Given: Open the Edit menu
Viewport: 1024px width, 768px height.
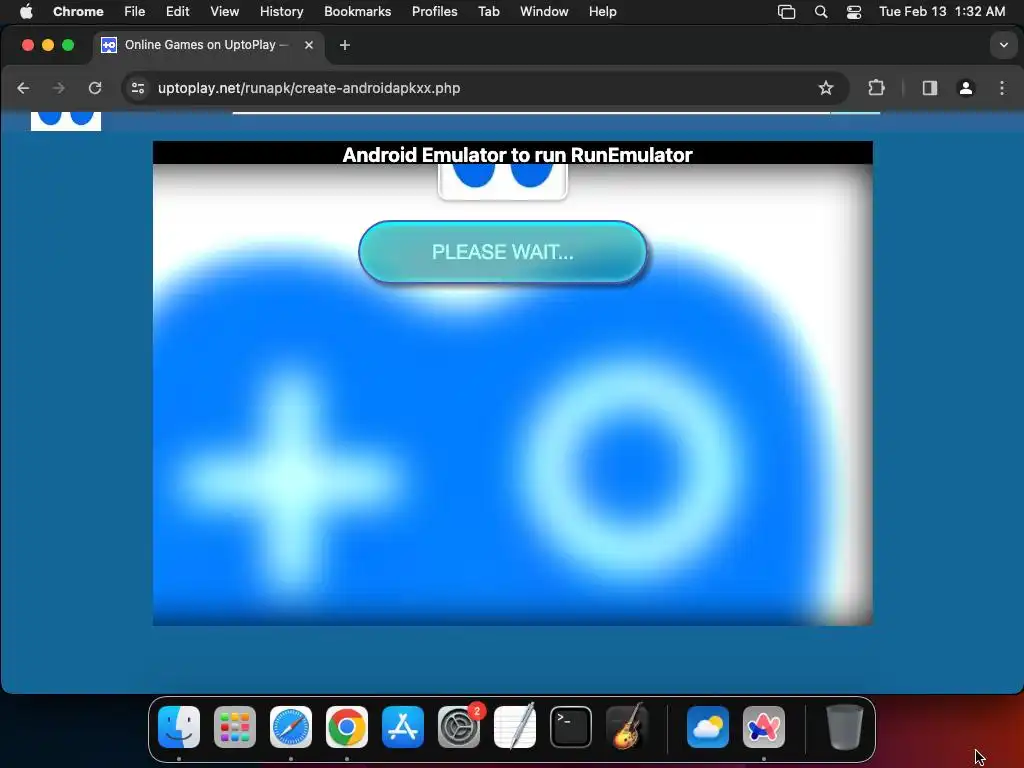Looking at the screenshot, I should click(x=177, y=12).
